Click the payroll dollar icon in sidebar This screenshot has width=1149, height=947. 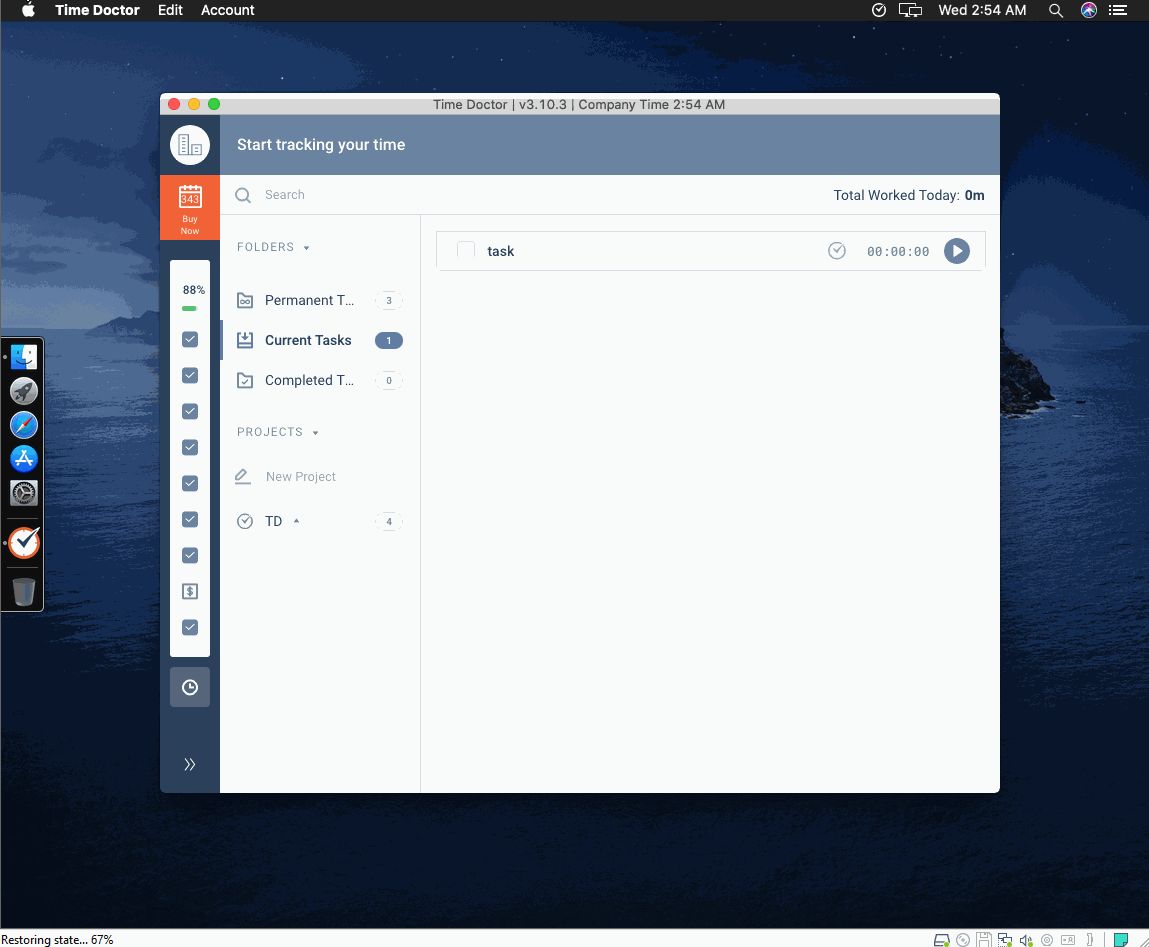[x=190, y=591]
